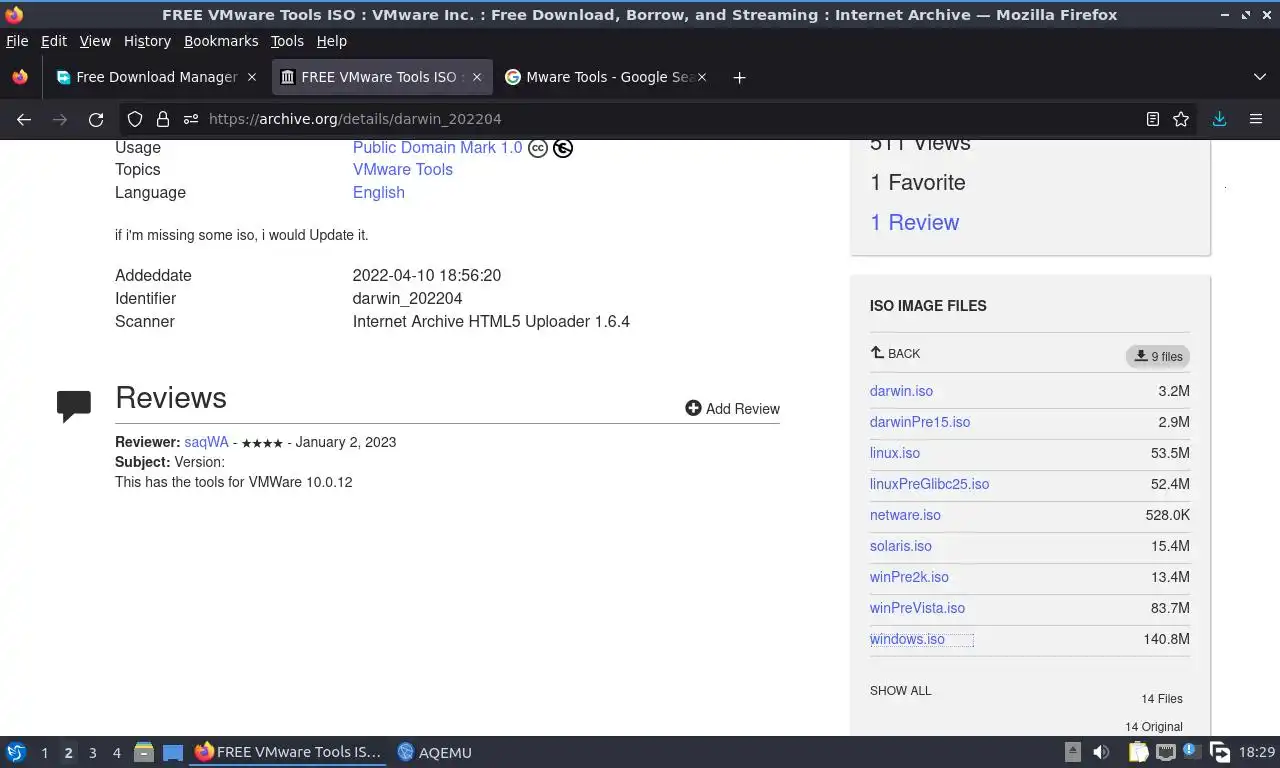Show desktop via blue taskbar icon
This screenshot has height=768, width=1280.
pyautogui.click(x=173, y=752)
